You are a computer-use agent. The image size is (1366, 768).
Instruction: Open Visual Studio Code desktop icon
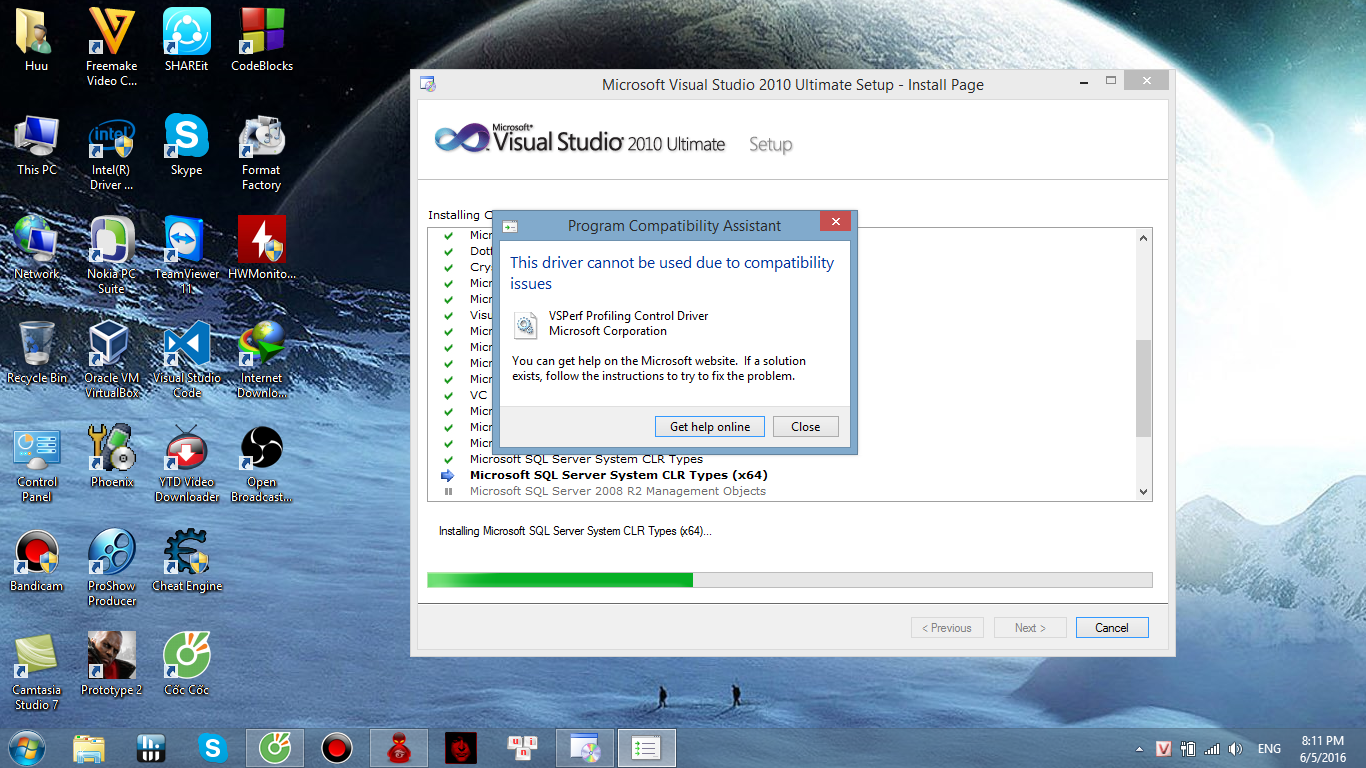point(186,360)
